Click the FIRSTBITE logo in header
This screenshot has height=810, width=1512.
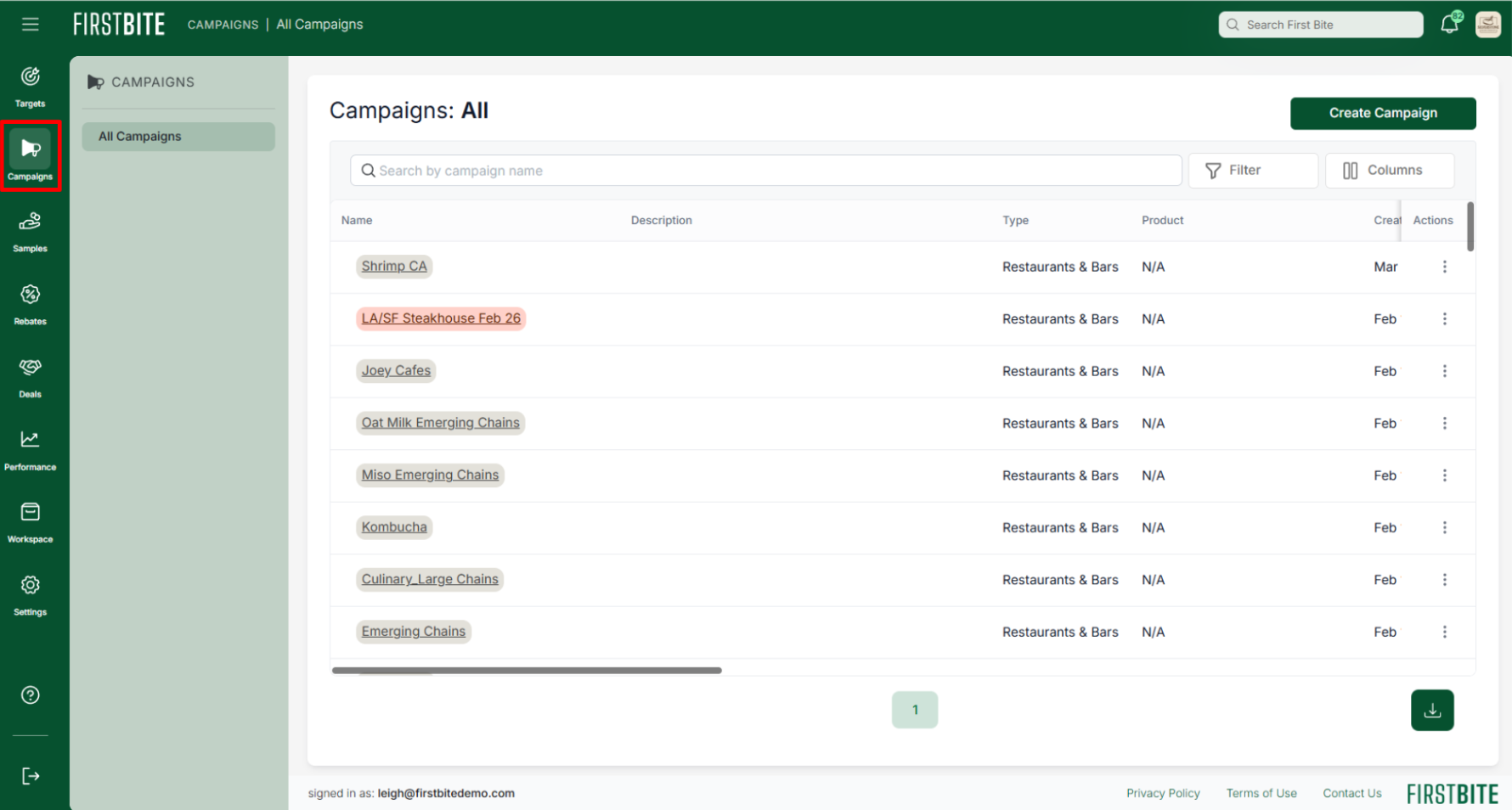[x=119, y=25]
